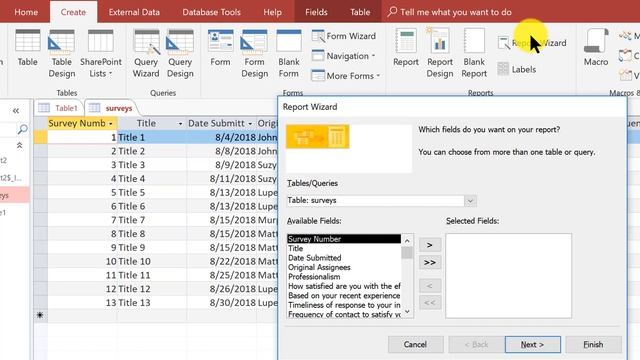Select 'Timeliness of response' field
Screen dimensions: 640x360
344,305
